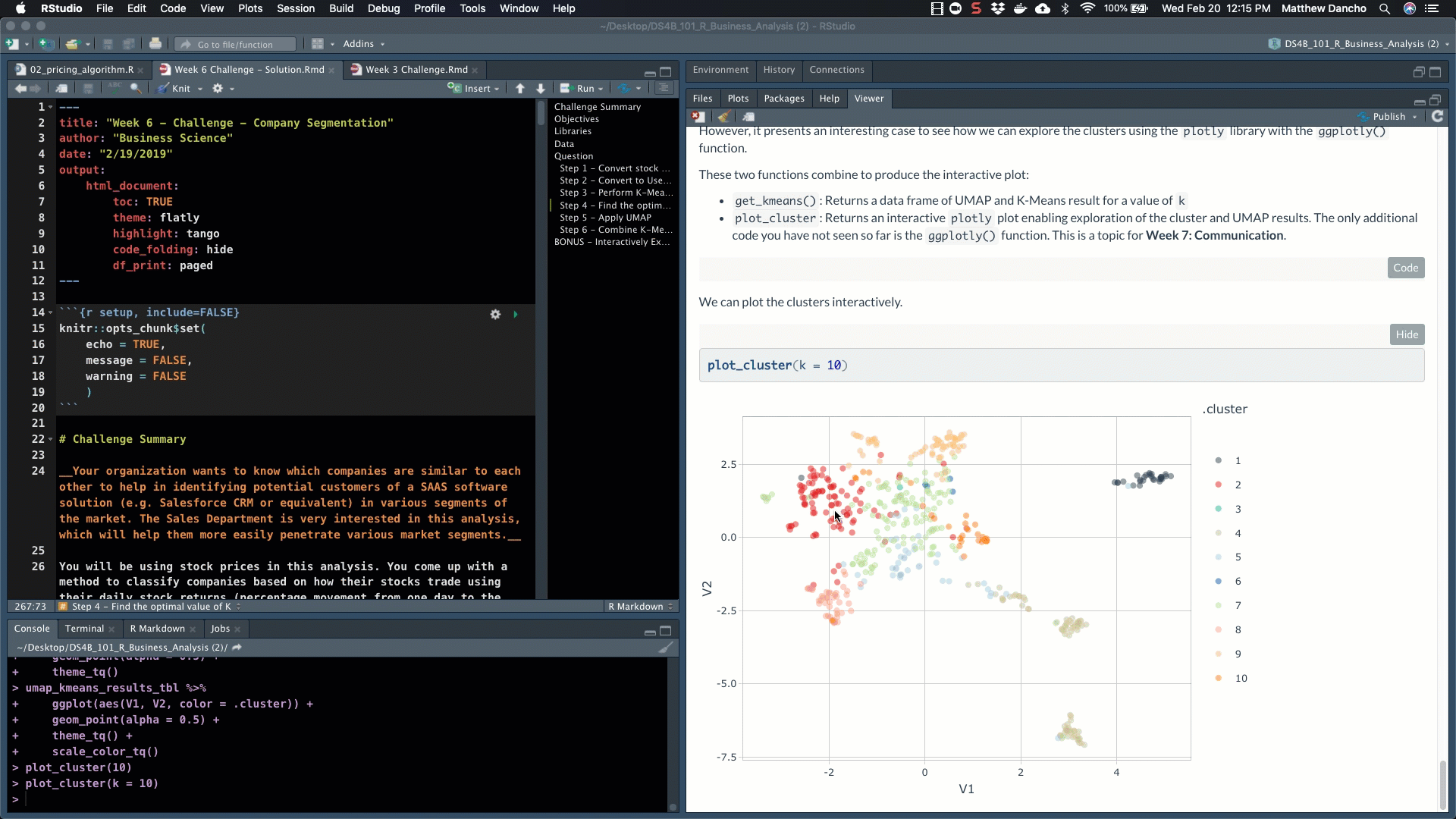Show code with the Code button
The image size is (1456, 819).
[1405, 268]
